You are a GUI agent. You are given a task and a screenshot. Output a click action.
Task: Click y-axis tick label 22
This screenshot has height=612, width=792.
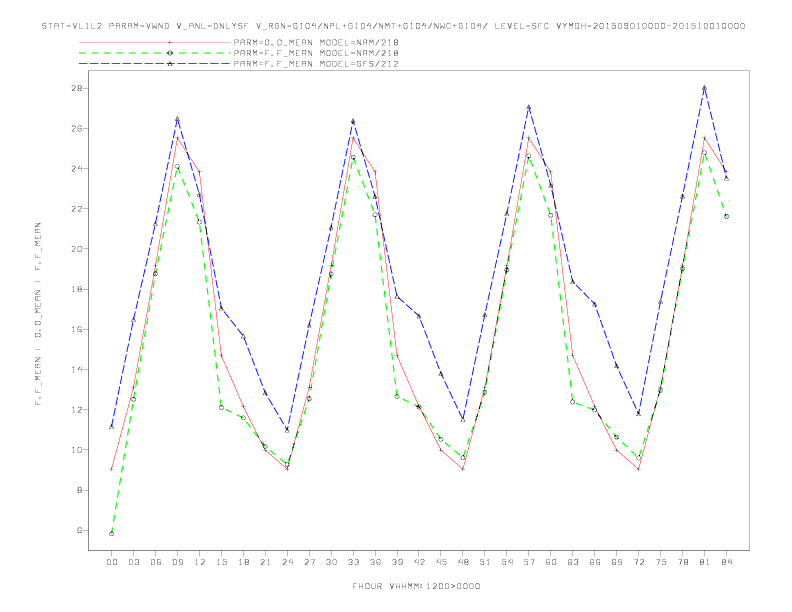coord(77,209)
